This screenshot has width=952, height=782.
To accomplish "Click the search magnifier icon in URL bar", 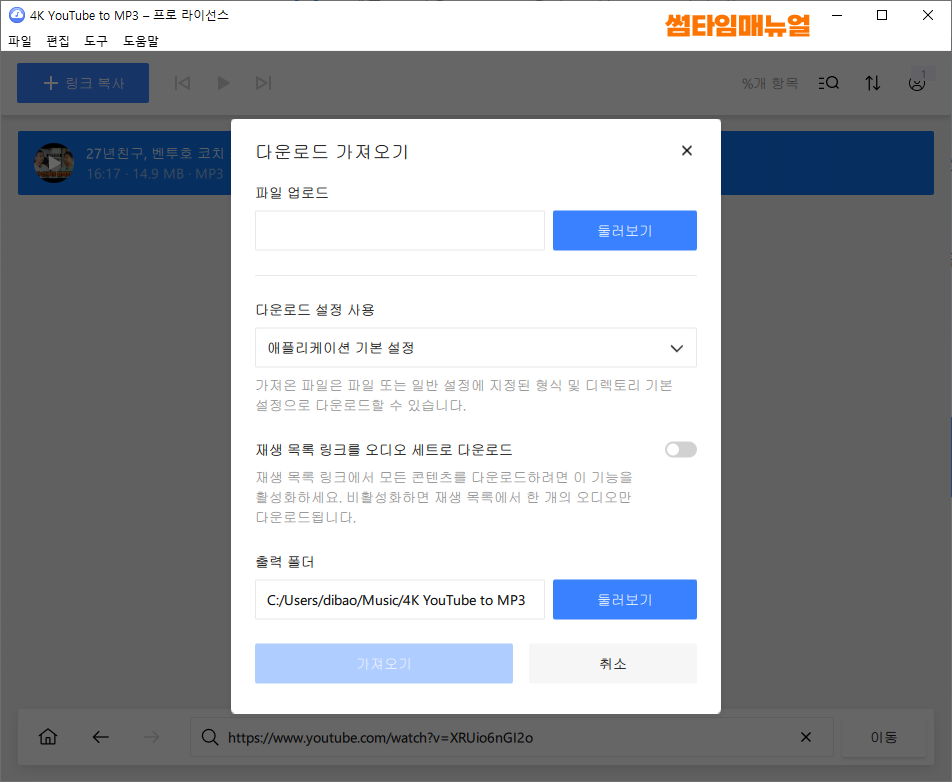I will tap(210, 737).
